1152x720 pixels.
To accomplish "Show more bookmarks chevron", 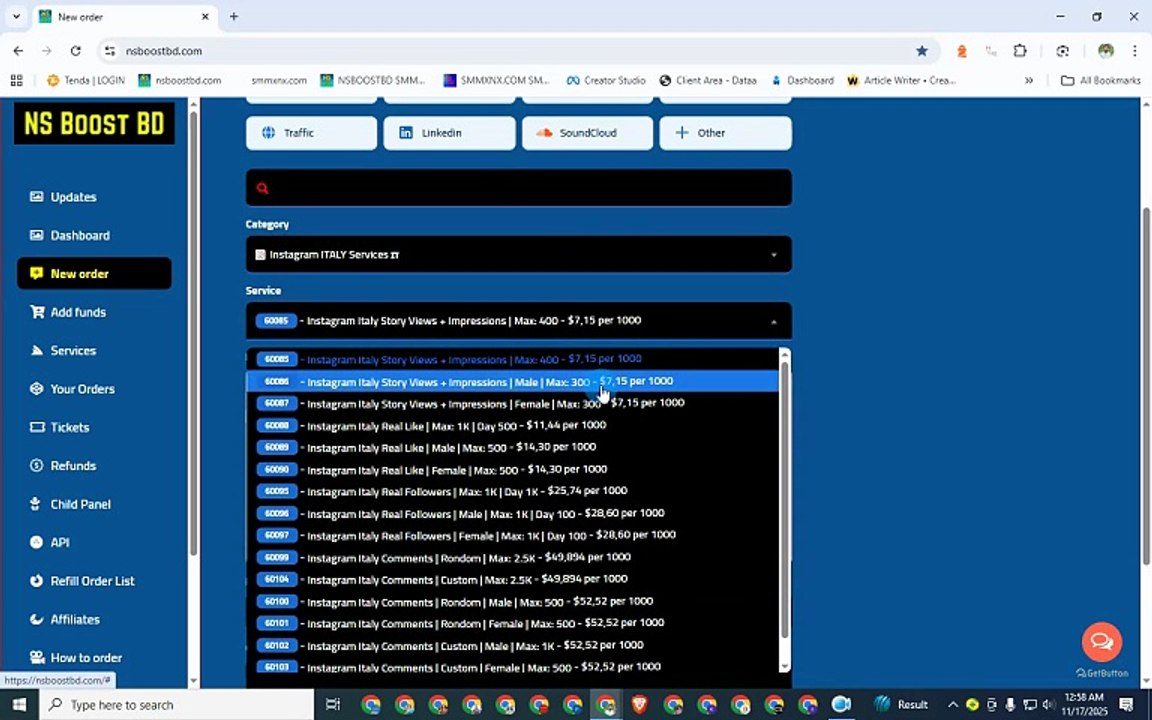I will (1029, 80).
